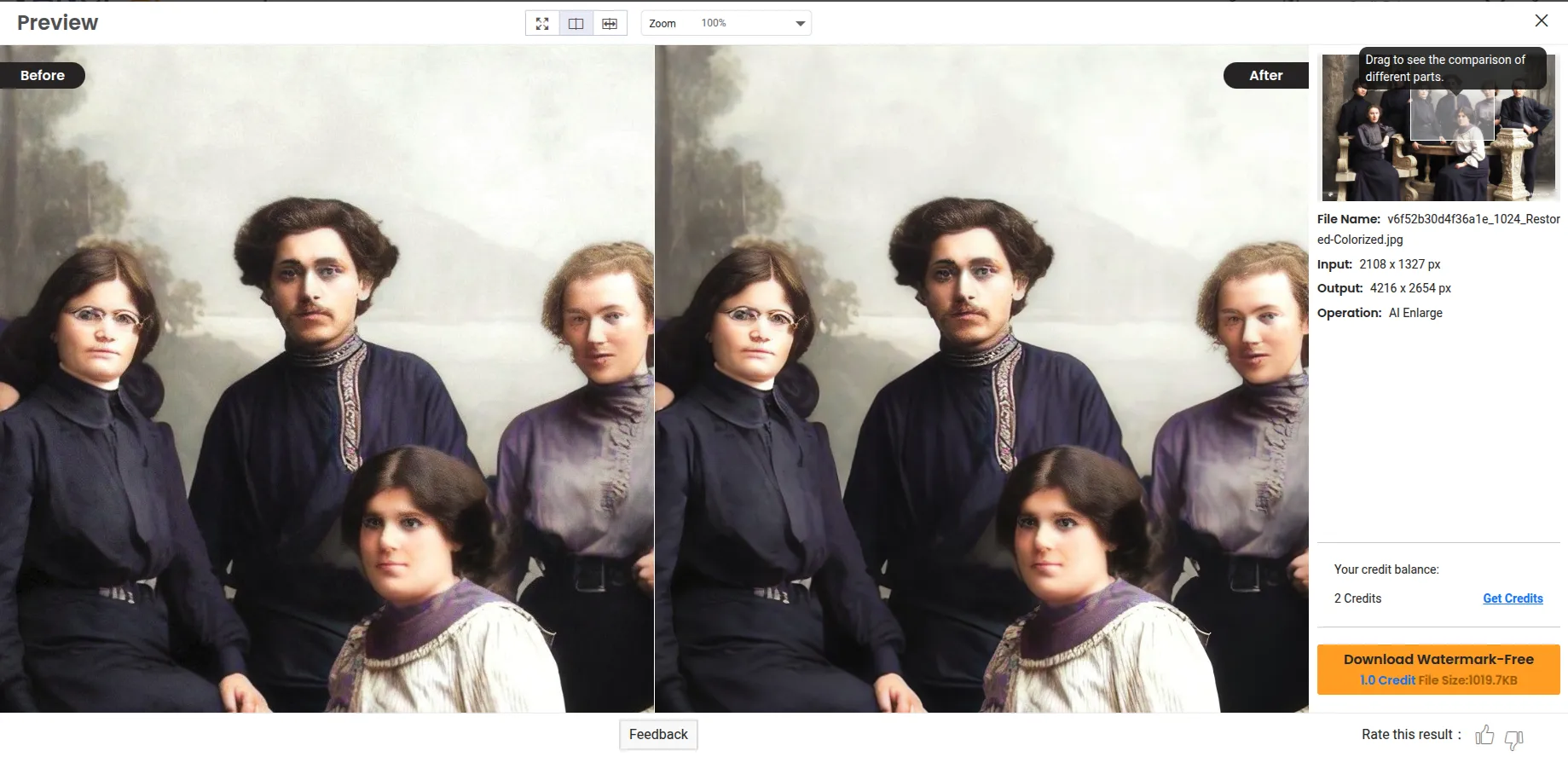Click the drag comparison tooltip
This screenshot has width=1568, height=757.
tap(1451, 68)
